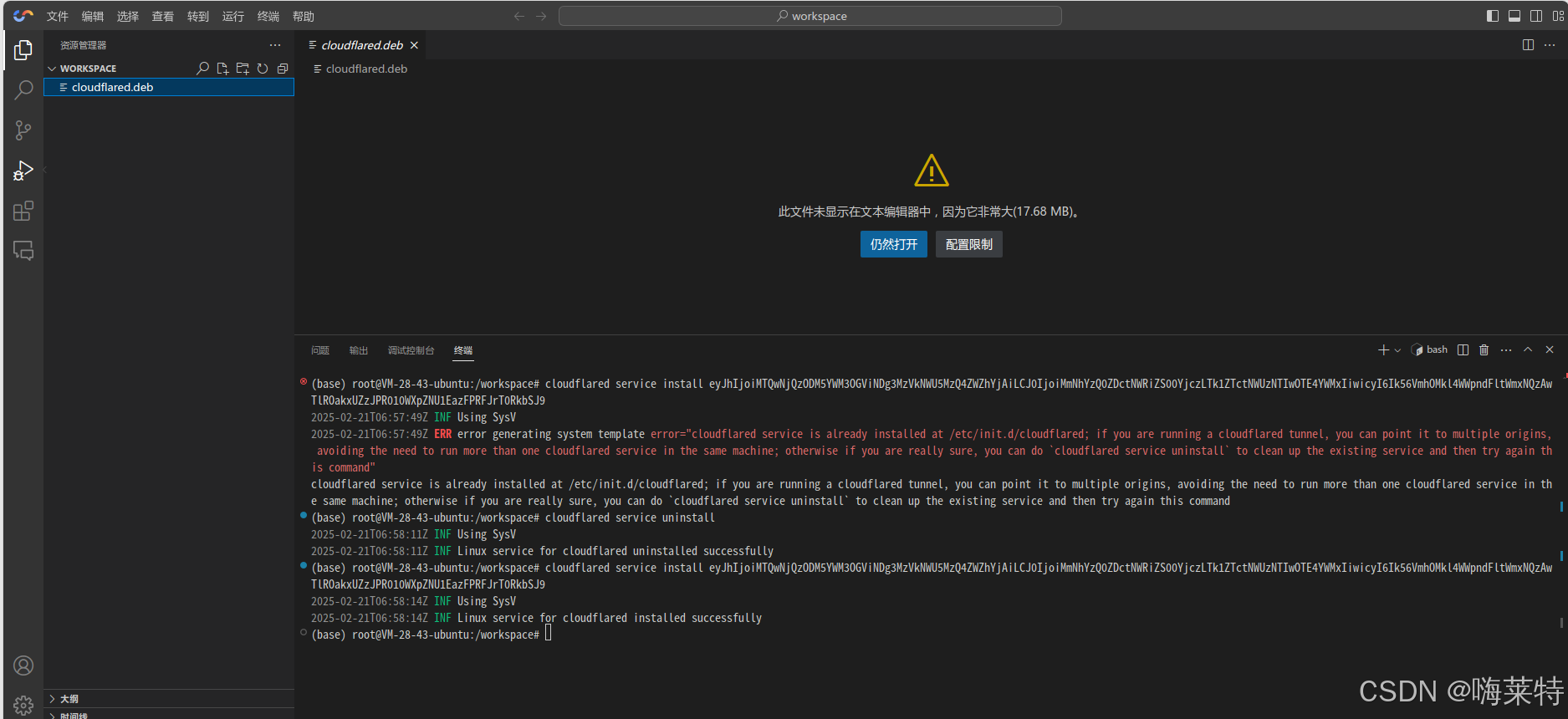Click the search icon in WORKSPACE header

pos(202,69)
